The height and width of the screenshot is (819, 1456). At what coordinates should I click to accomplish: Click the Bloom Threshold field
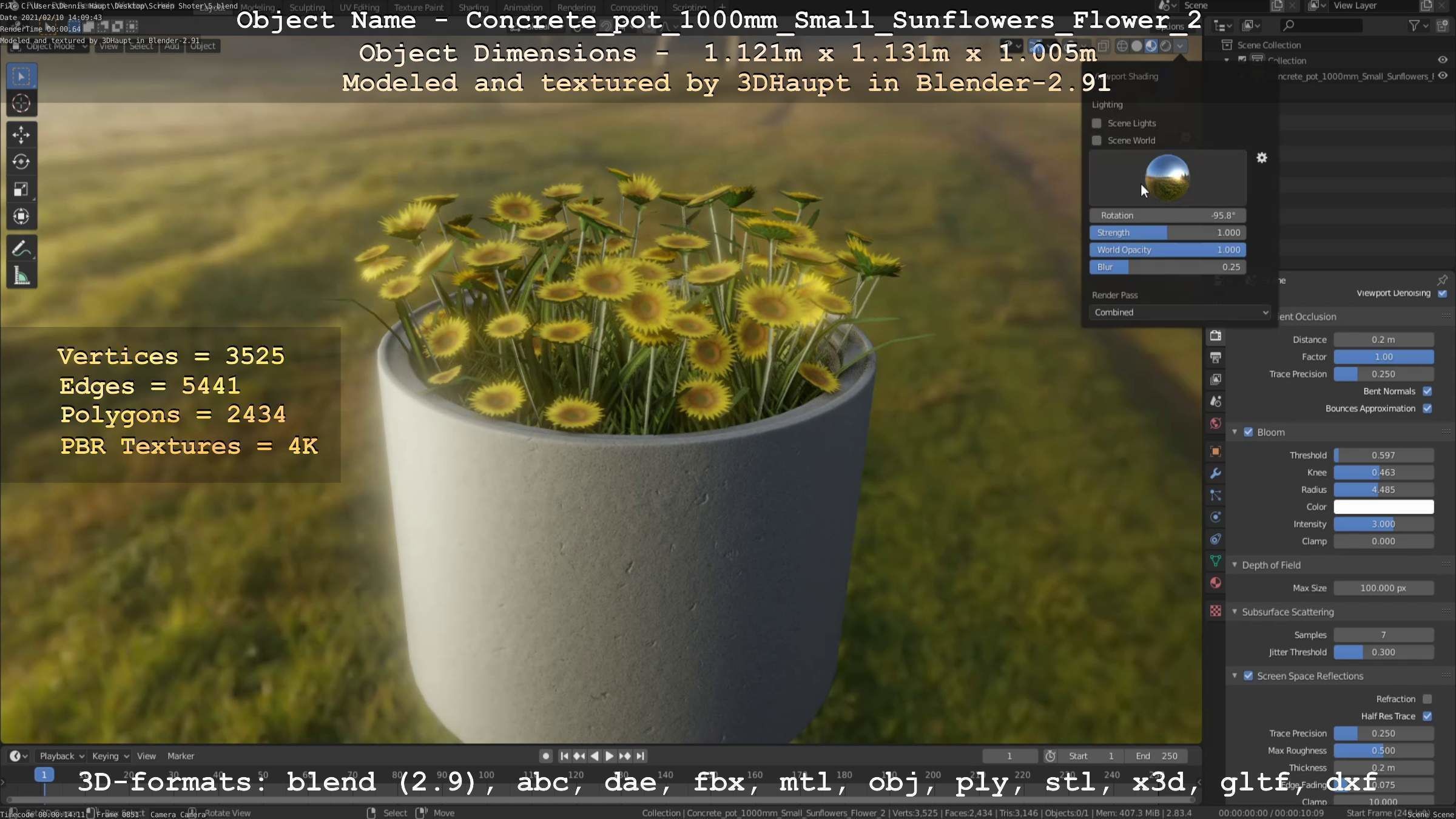pyautogui.click(x=1384, y=455)
